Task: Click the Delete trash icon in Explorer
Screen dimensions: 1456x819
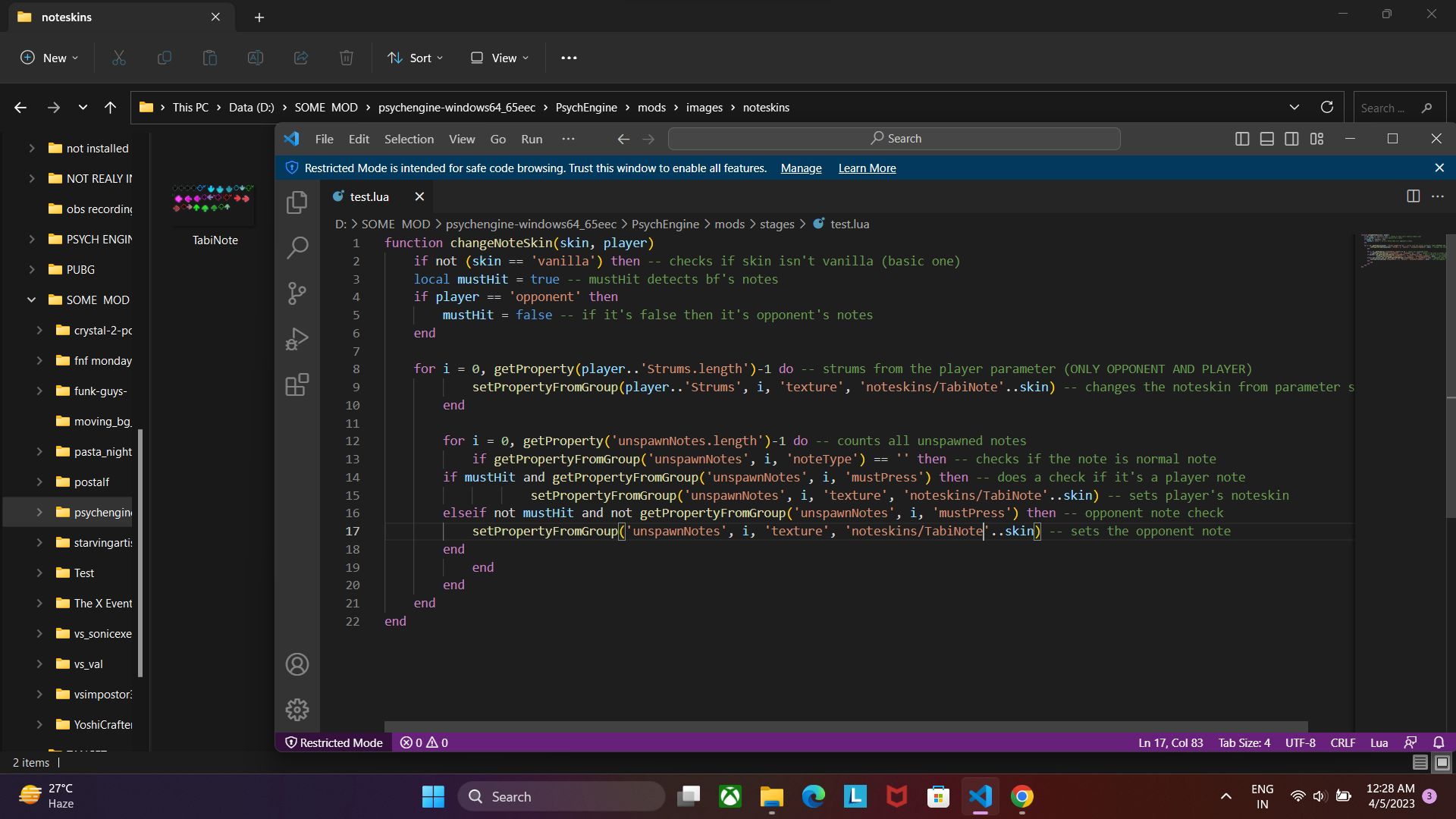Action: coord(347,58)
